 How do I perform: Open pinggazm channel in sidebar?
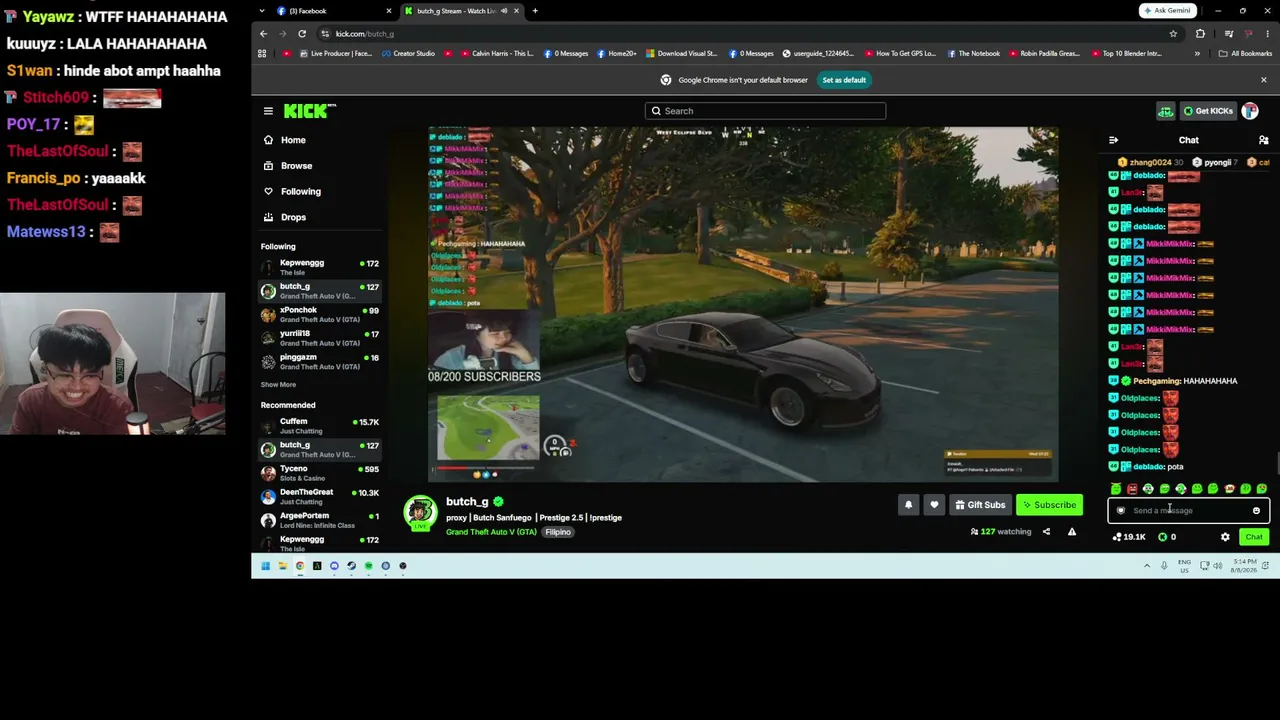pyautogui.click(x=320, y=362)
